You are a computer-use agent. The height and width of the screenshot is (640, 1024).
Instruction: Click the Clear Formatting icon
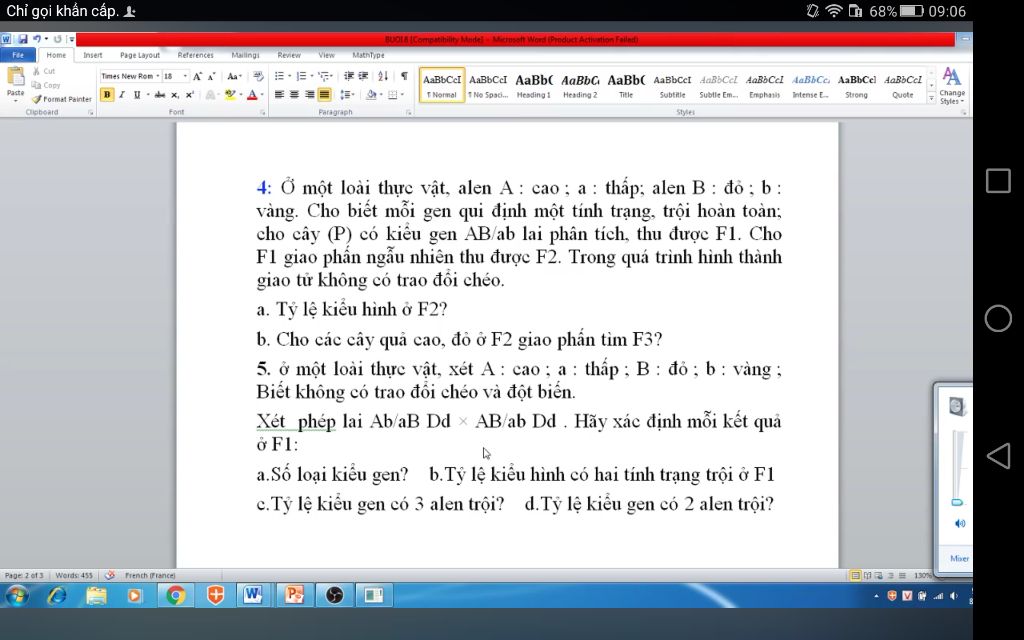click(x=258, y=76)
